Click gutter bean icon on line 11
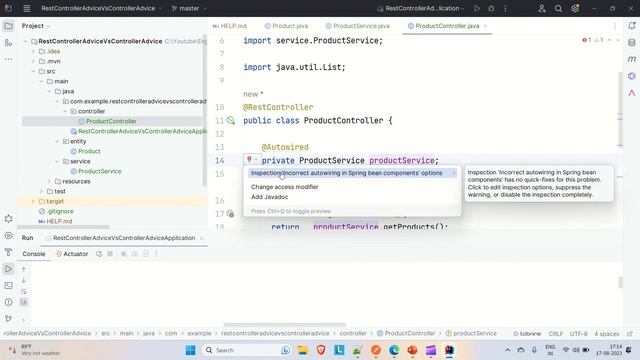 point(231,120)
